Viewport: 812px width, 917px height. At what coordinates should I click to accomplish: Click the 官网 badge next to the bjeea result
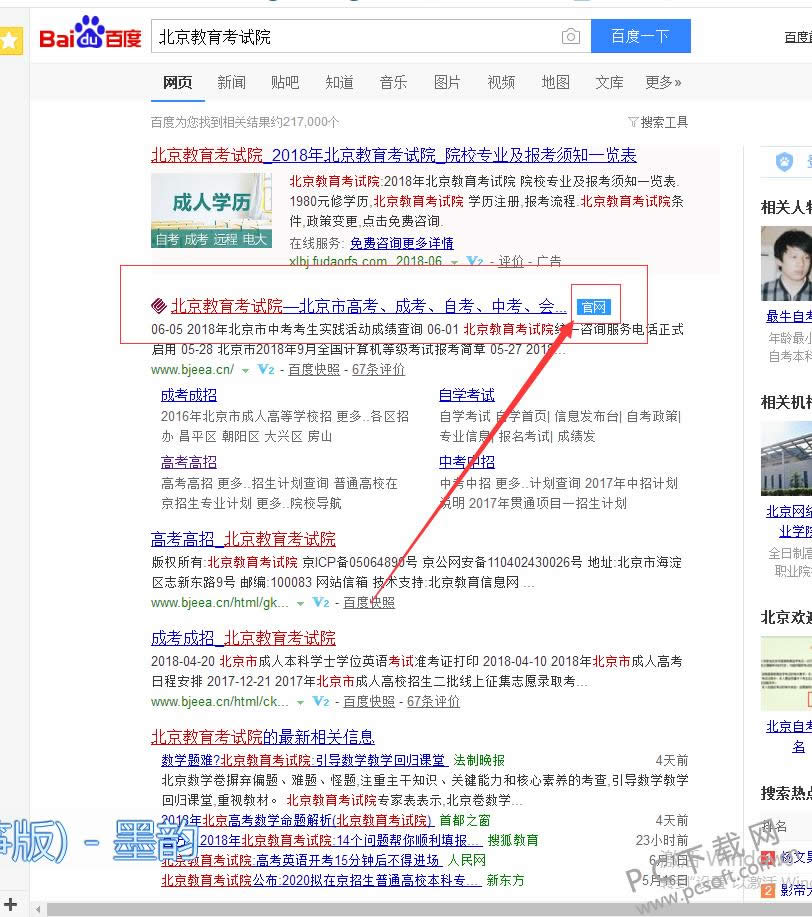(x=593, y=307)
